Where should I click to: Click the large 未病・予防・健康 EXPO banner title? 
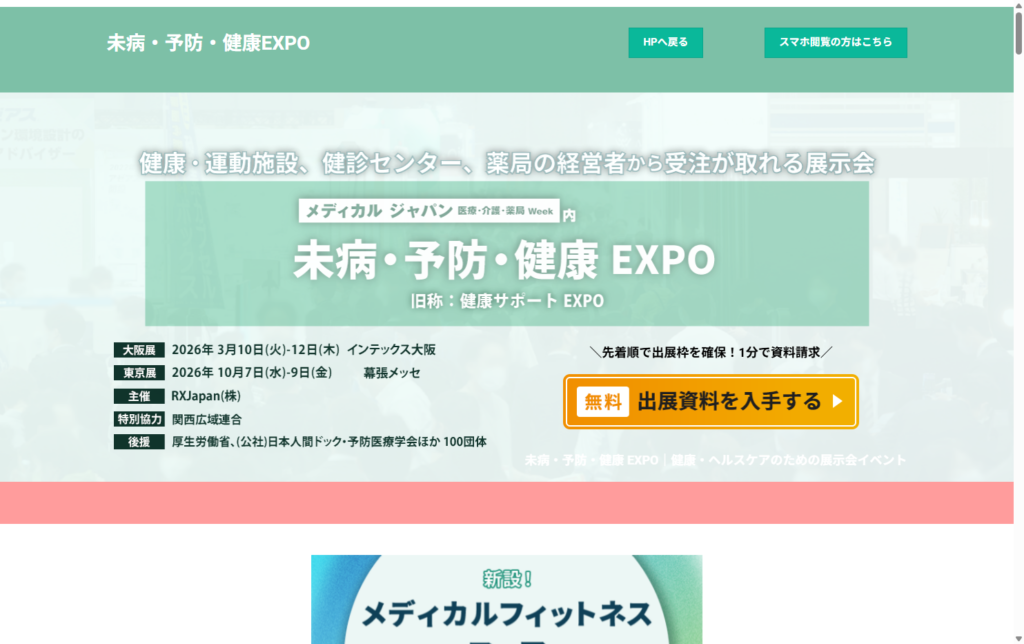(x=504, y=258)
